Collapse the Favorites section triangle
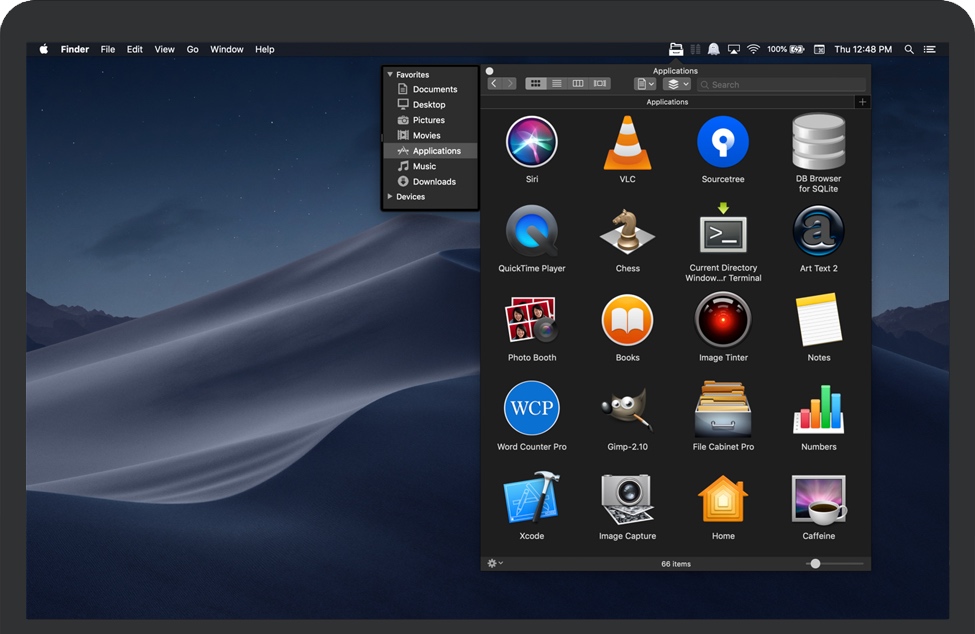Image resolution: width=975 pixels, height=634 pixels. point(390,75)
